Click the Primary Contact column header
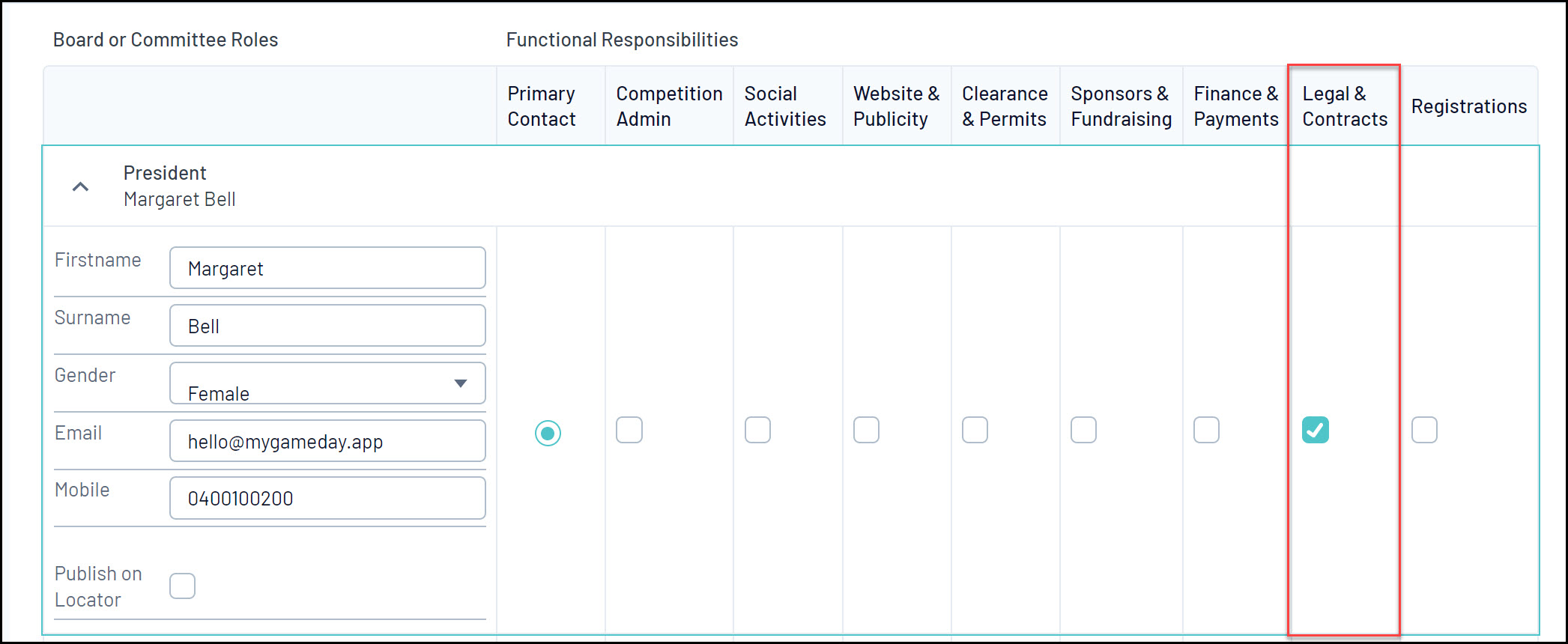 (x=542, y=106)
